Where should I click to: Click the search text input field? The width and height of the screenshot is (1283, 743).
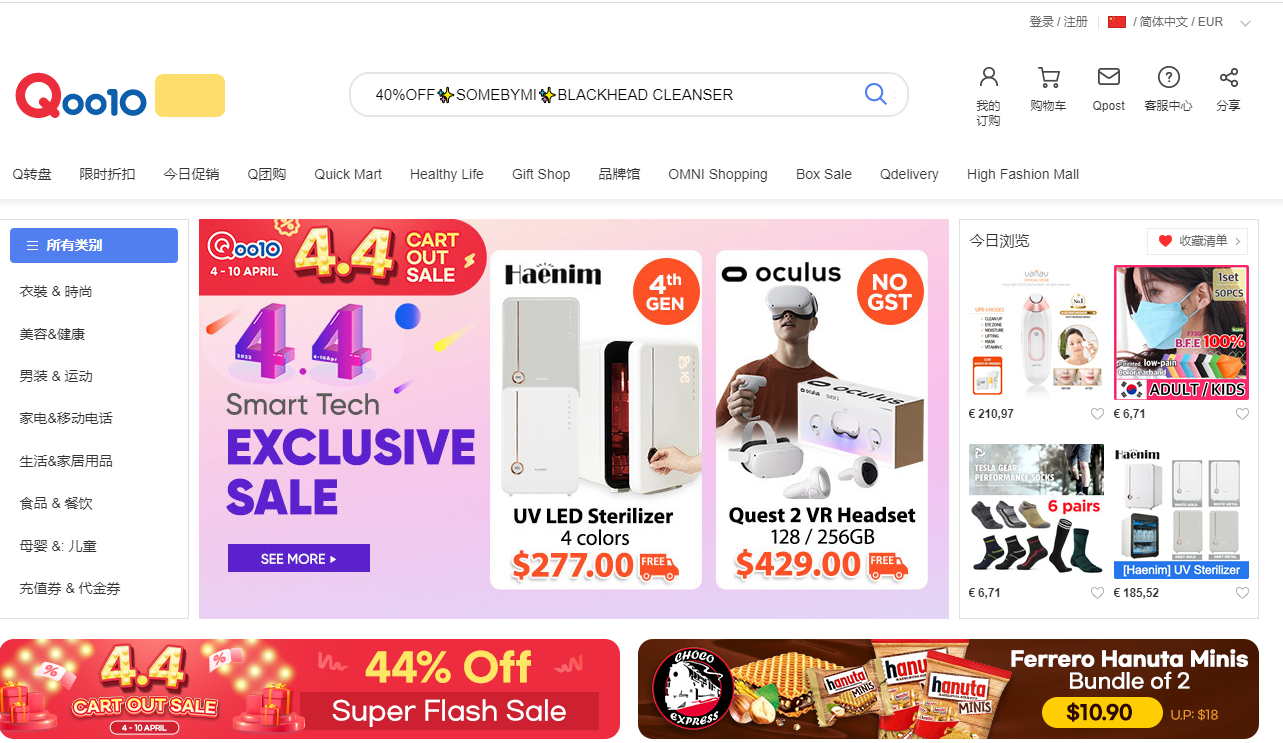coord(610,95)
